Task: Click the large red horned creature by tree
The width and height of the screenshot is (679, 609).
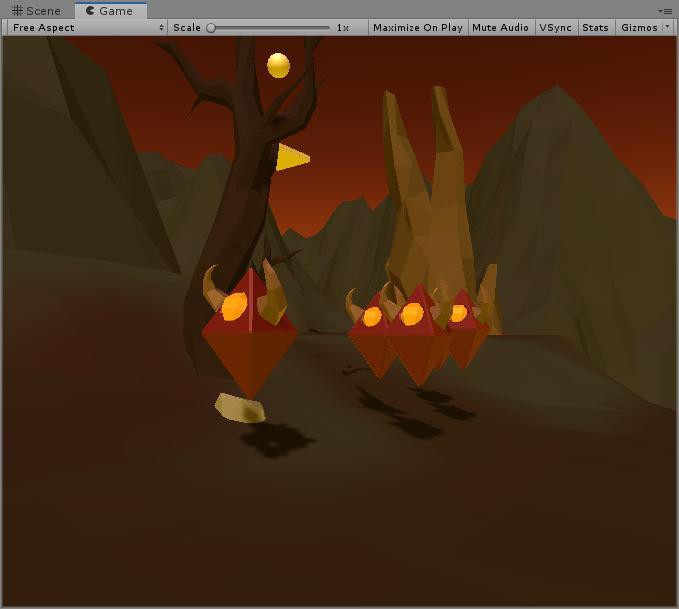Action: click(x=249, y=331)
